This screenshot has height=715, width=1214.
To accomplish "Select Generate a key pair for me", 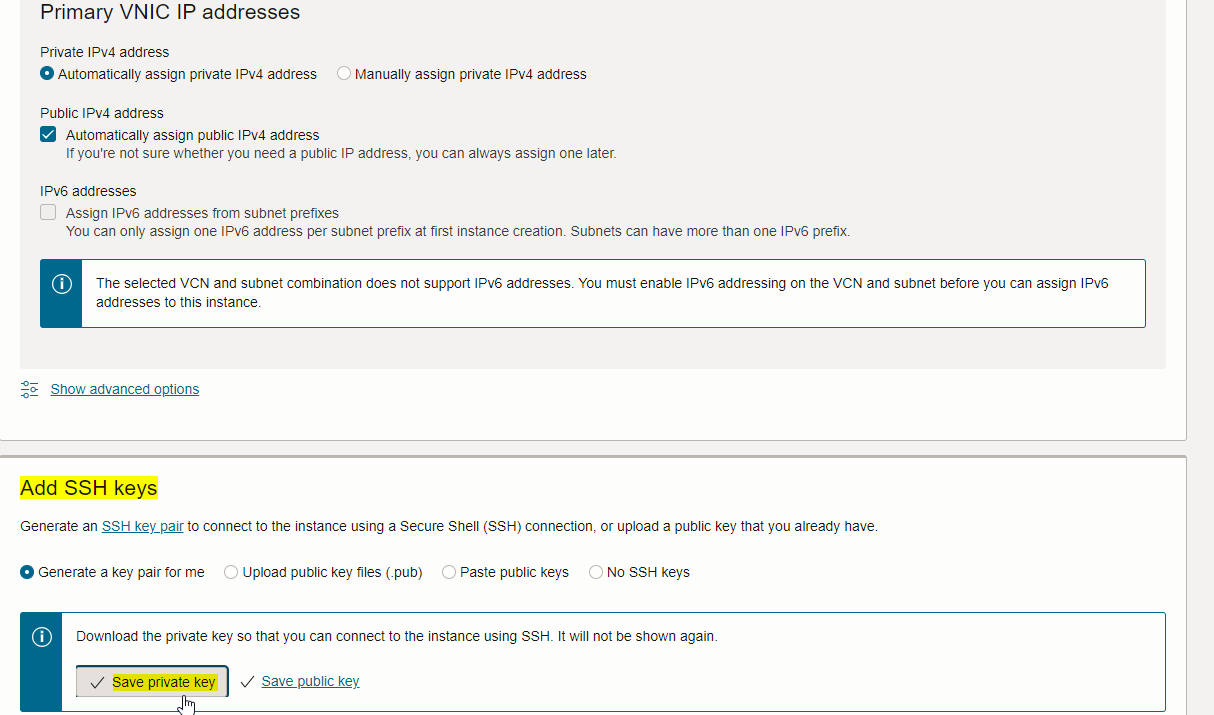I will click(x=27, y=572).
